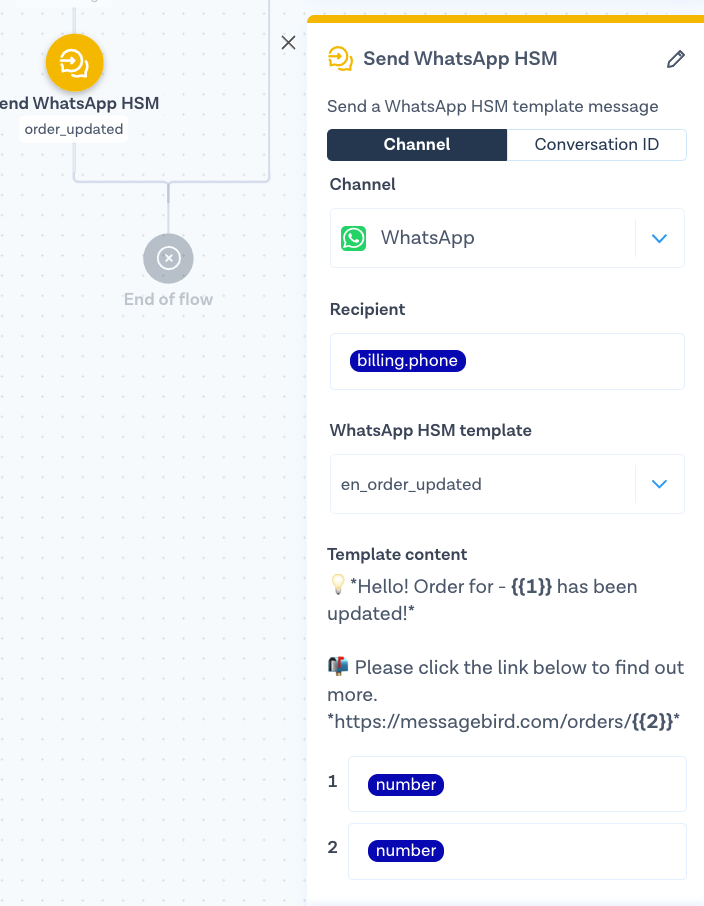Click the parameter 2 input field

point(560,851)
